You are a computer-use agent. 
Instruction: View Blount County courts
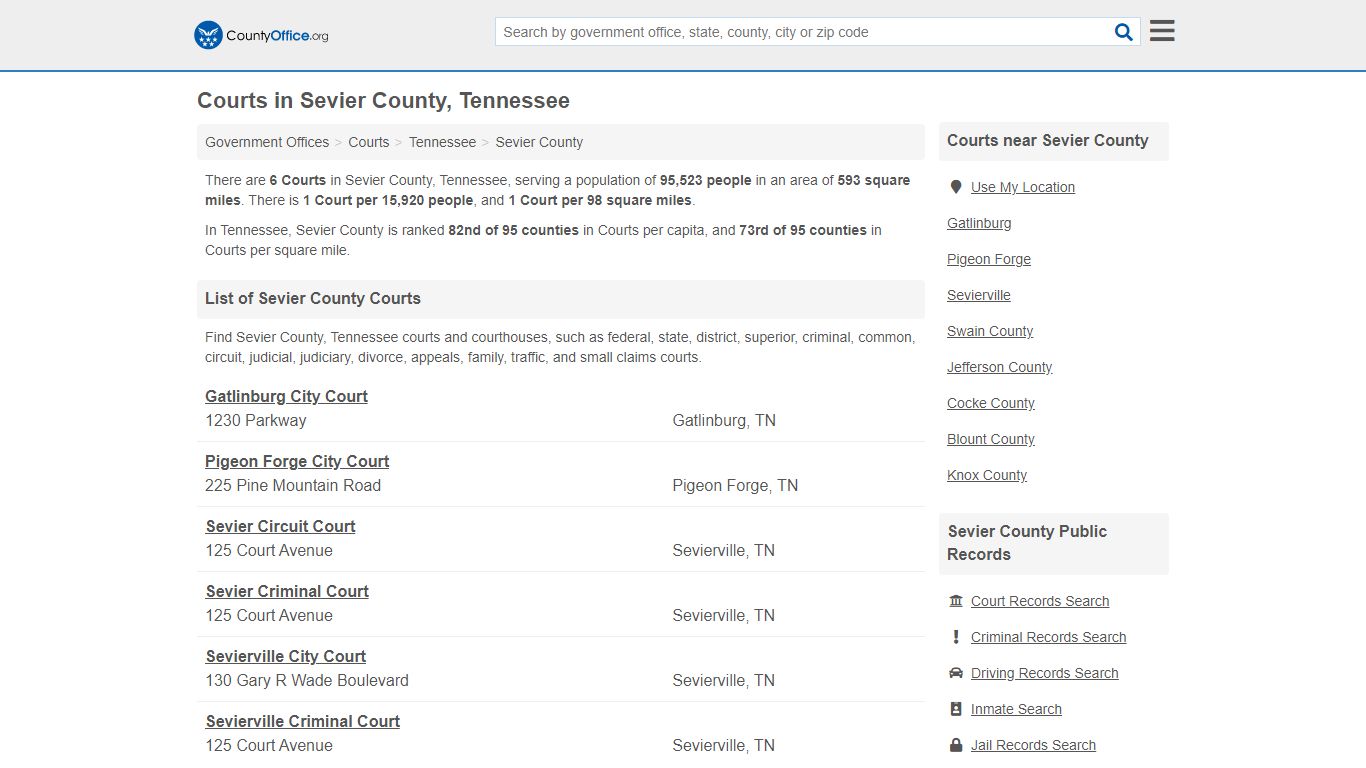(991, 439)
